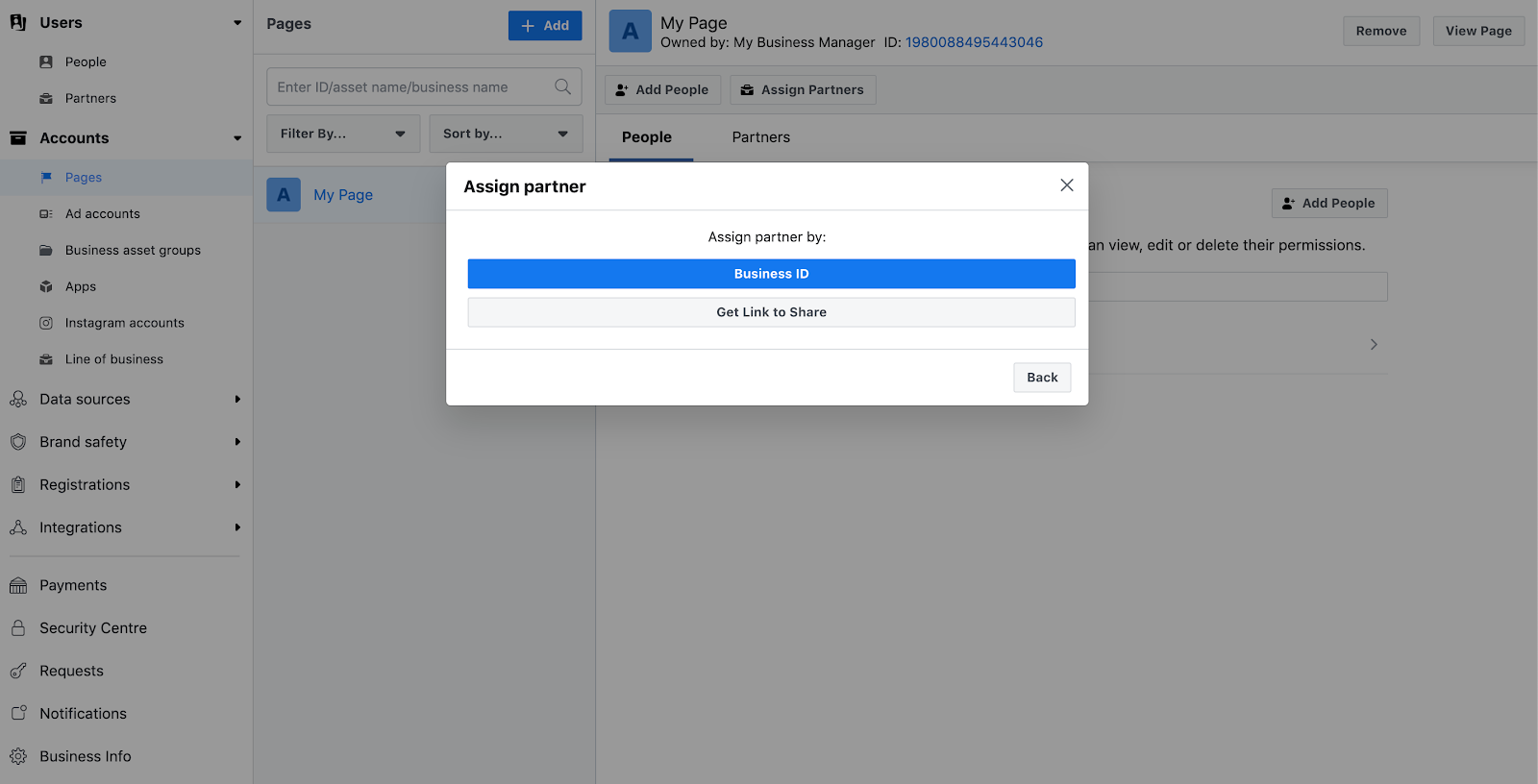Choose assign partner by Business ID
This screenshot has width=1538, height=784.
772,274
